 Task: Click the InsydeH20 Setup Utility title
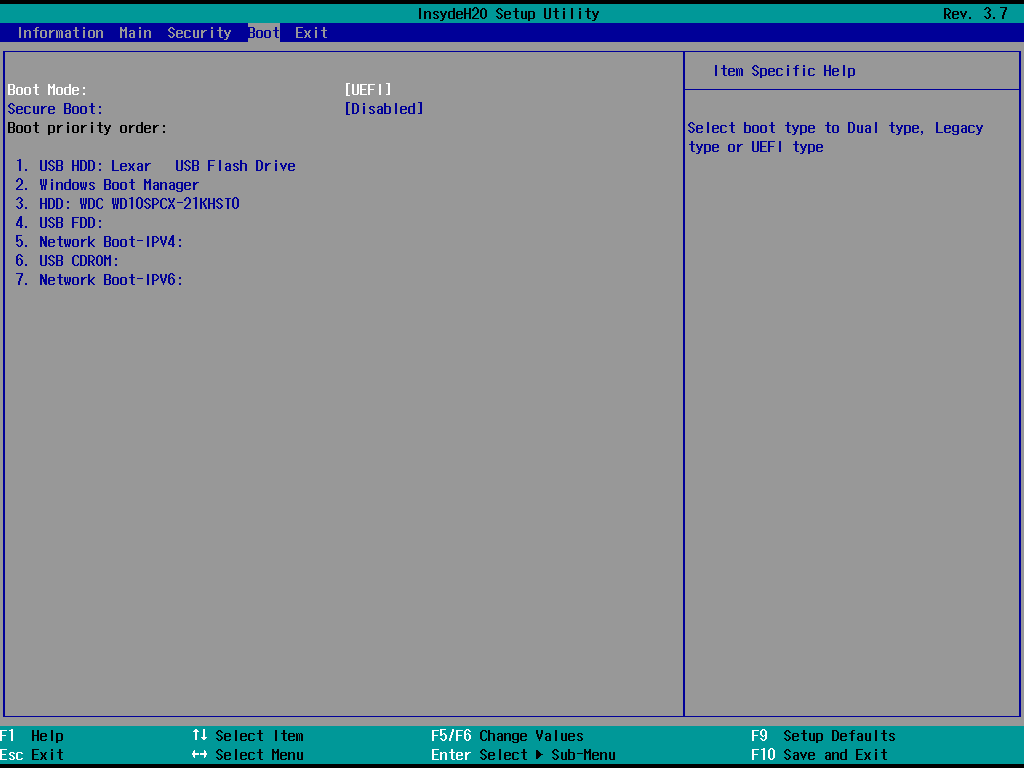click(x=508, y=14)
